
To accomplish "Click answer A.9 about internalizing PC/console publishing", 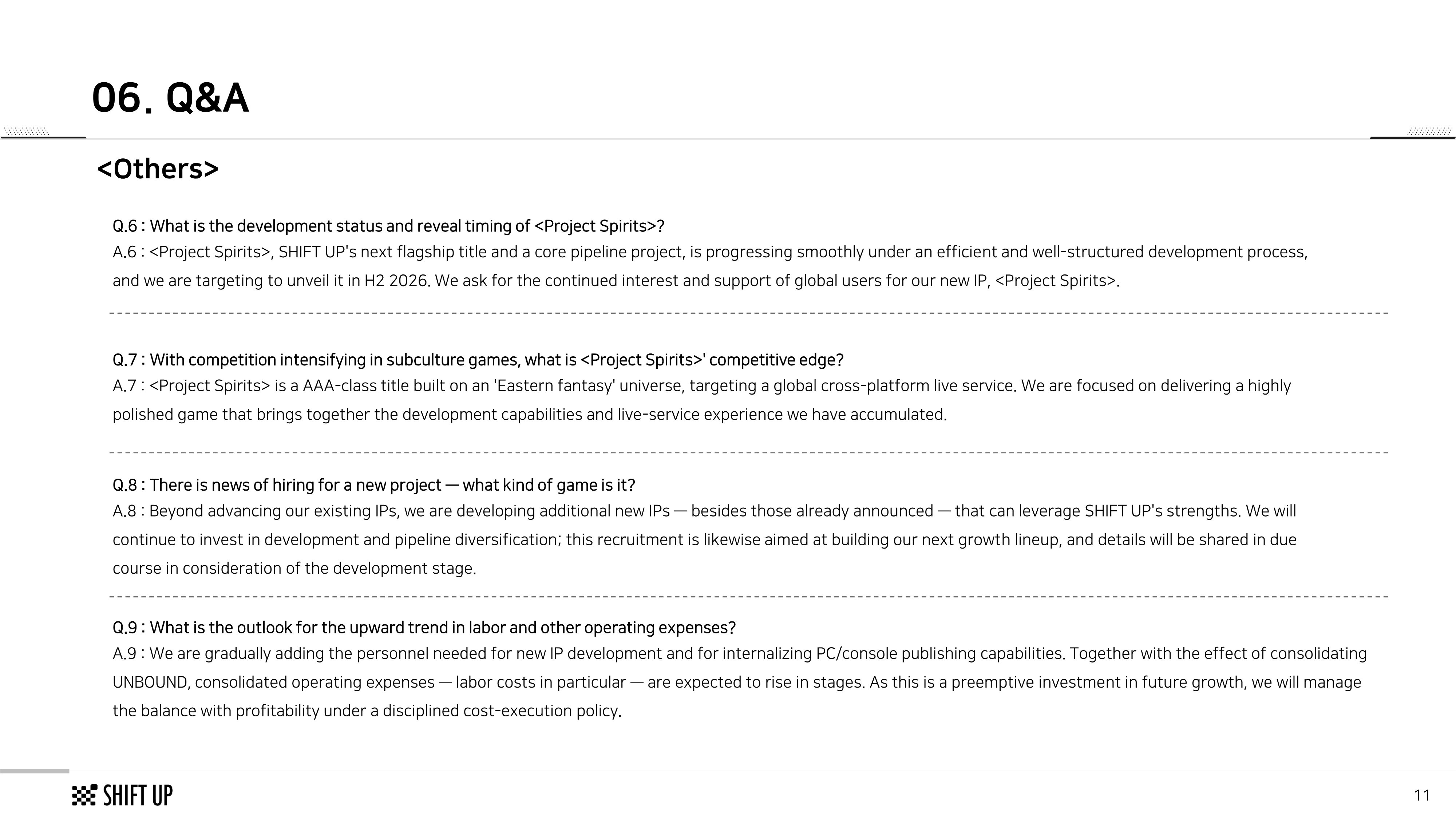I will click(739, 653).
